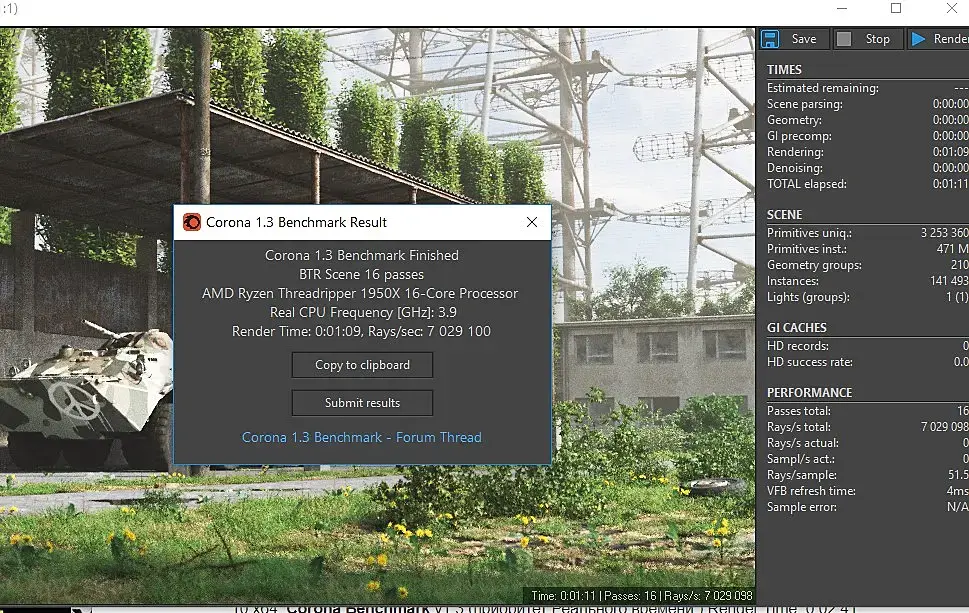Screen dimensions: 969x613
Task: Click the Save button label
Action: tap(804, 39)
